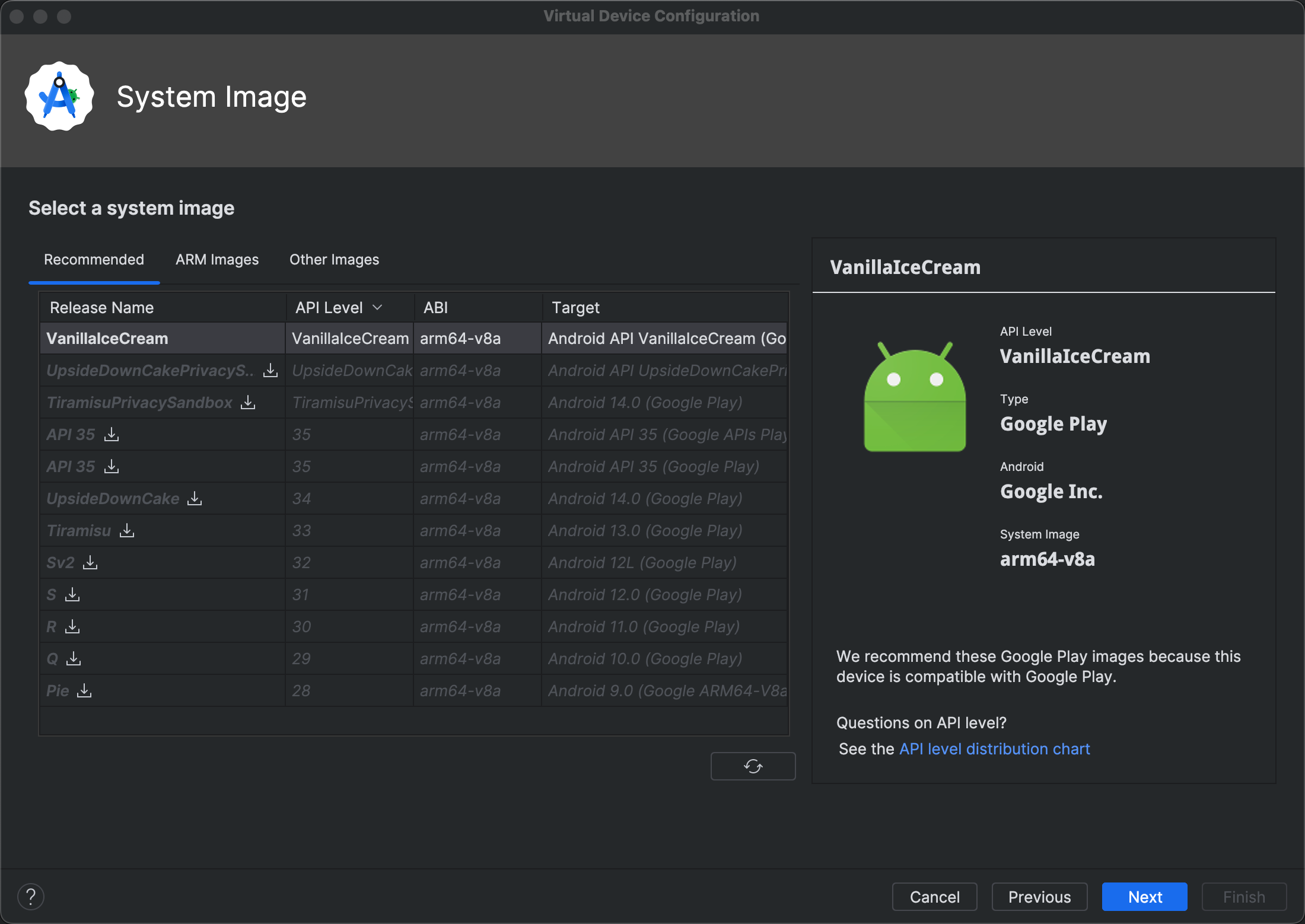The height and width of the screenshot is (924, 1305).
Task: Proceed with the Next button
Action: coord(1145,897)
